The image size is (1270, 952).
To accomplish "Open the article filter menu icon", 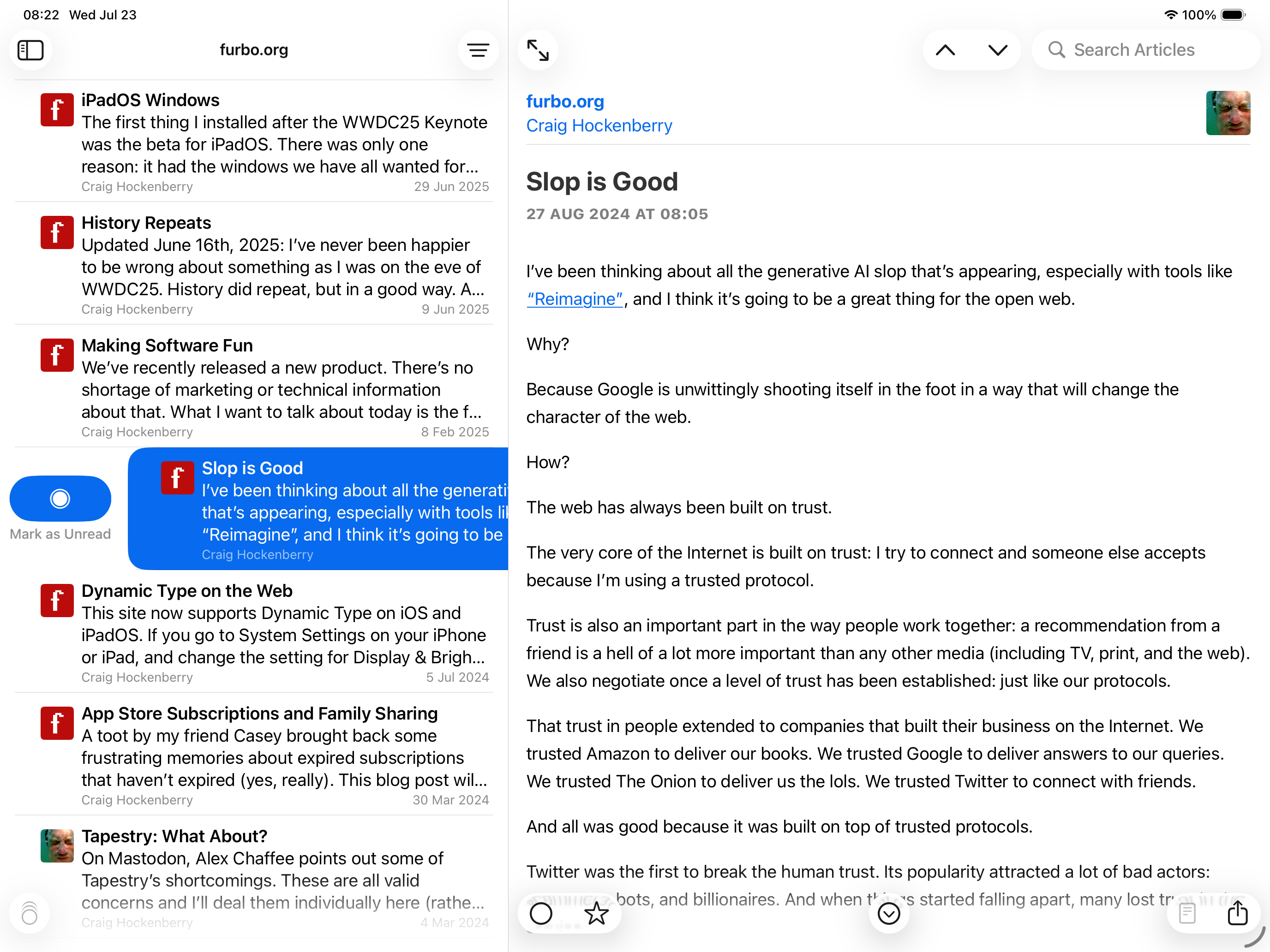I will tap(478, 50).
